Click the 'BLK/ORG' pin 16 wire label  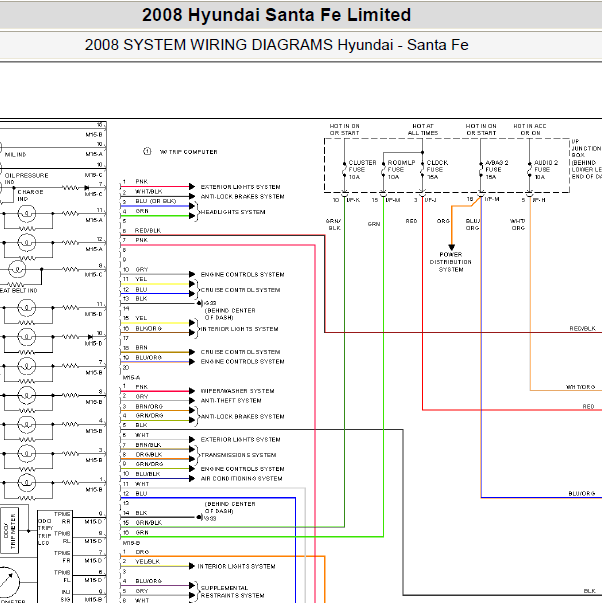click(148, 328)
